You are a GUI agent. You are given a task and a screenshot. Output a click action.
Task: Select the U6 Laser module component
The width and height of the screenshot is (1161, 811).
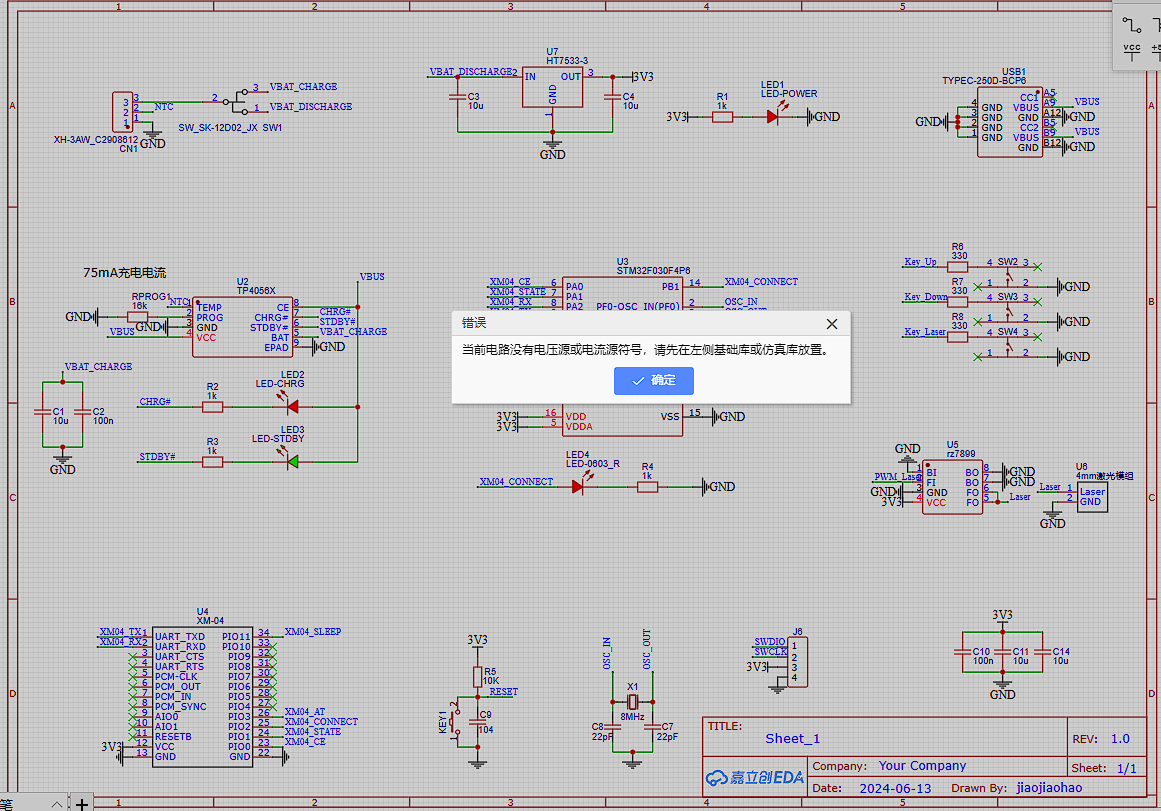tap(1091, 496)
